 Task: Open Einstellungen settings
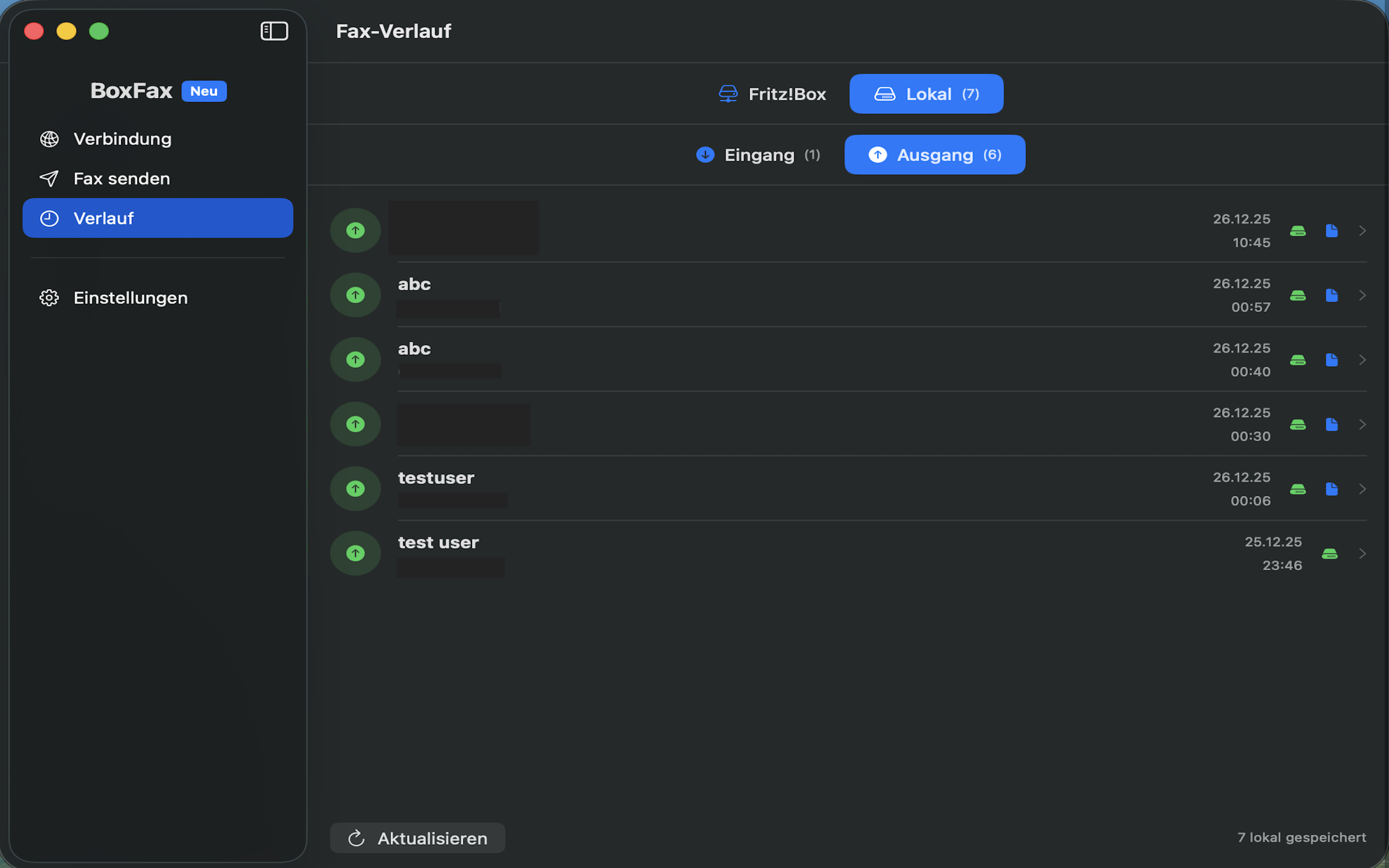click(x=130, y=298)
